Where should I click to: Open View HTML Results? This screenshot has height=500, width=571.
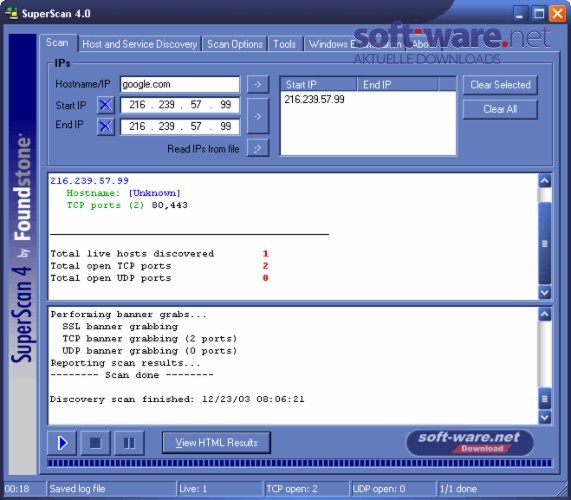pos(216,442)
